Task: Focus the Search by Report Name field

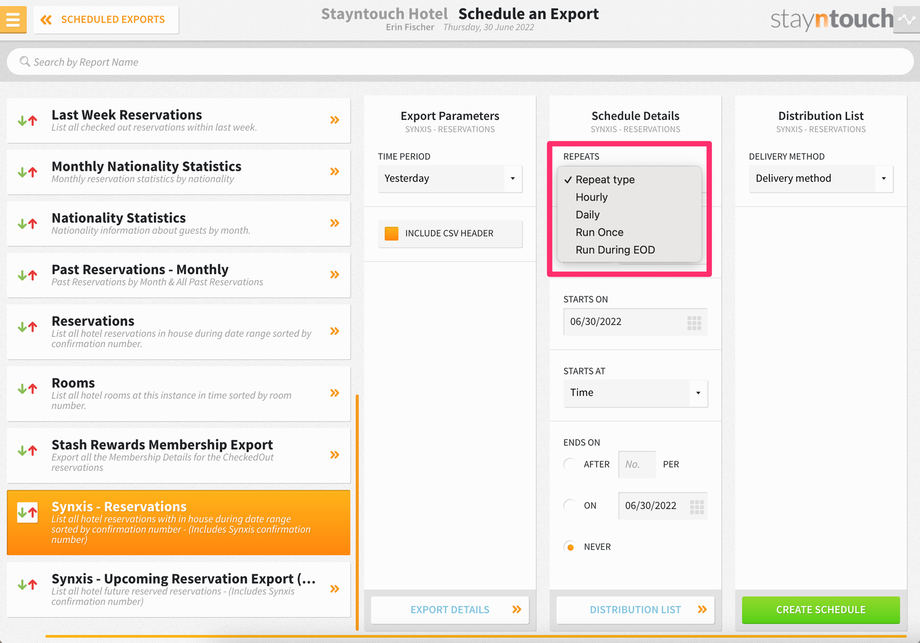Action: 460,62
